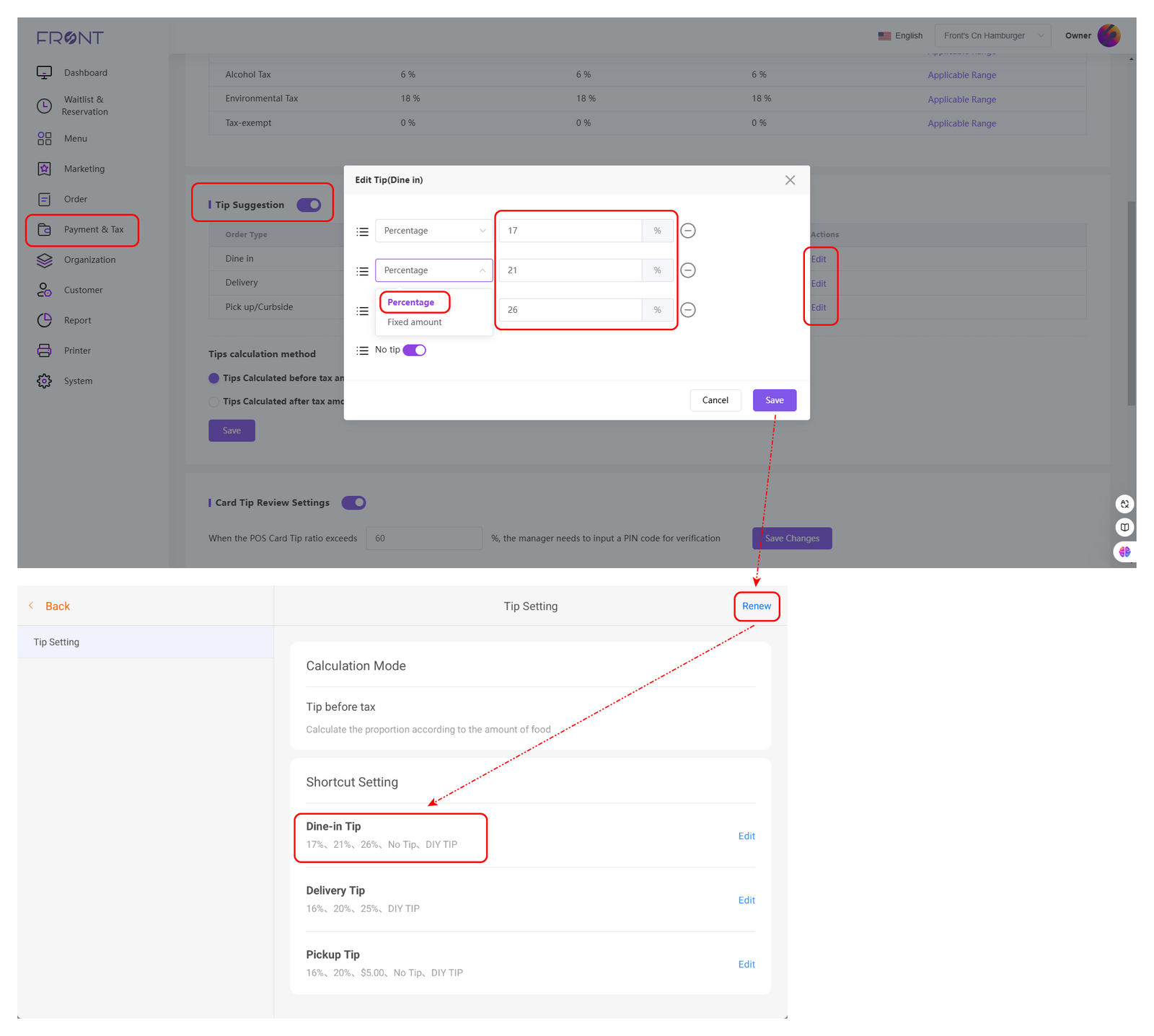1154x1036 pixels.
Task: Open Waitlist & Reservation clock icon
Action: point(44,106)
